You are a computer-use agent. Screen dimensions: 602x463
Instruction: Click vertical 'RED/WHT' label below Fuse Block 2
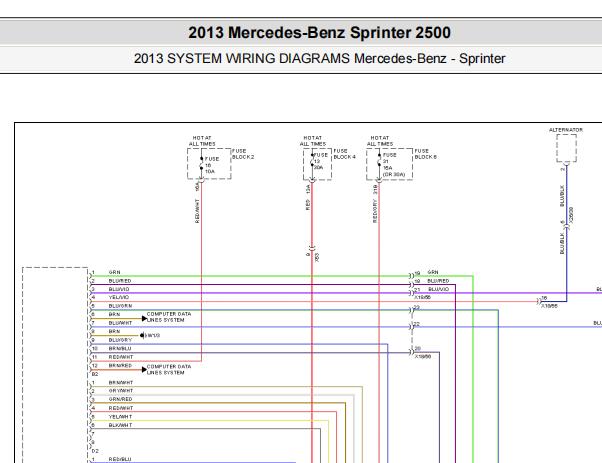[x=197, y=211]
